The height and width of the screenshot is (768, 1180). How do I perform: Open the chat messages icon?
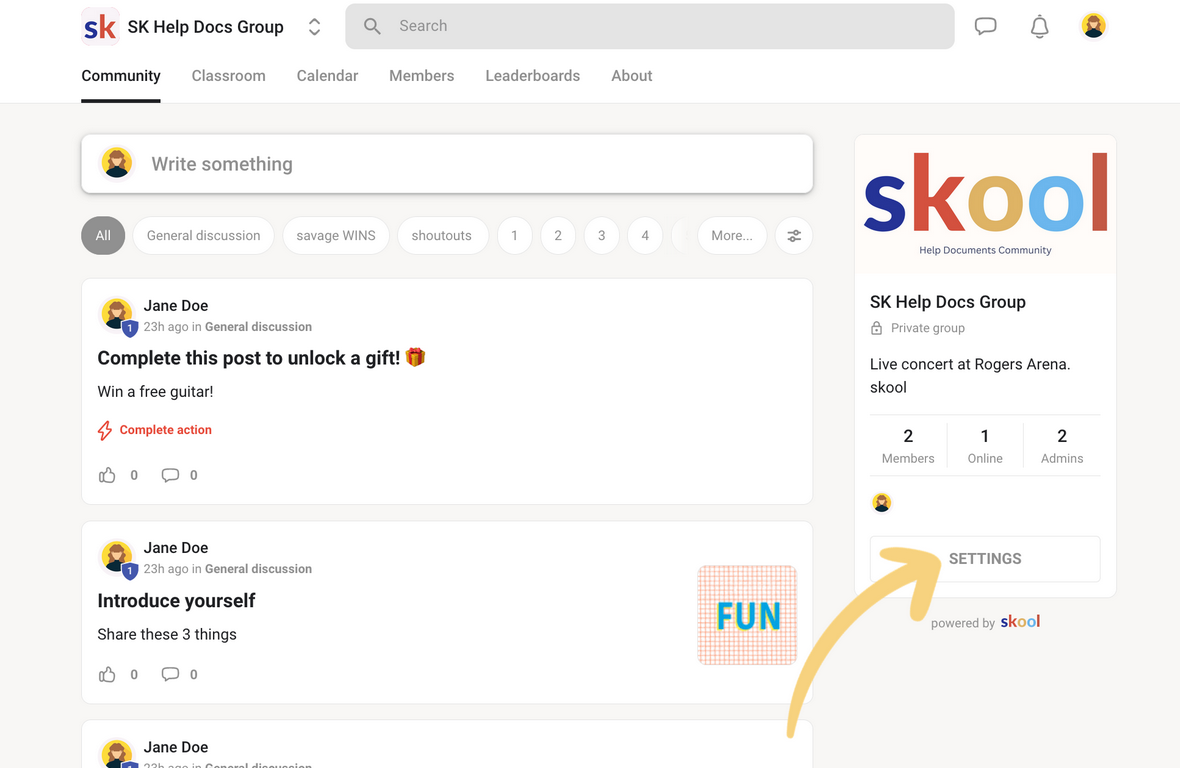point(986,27)
